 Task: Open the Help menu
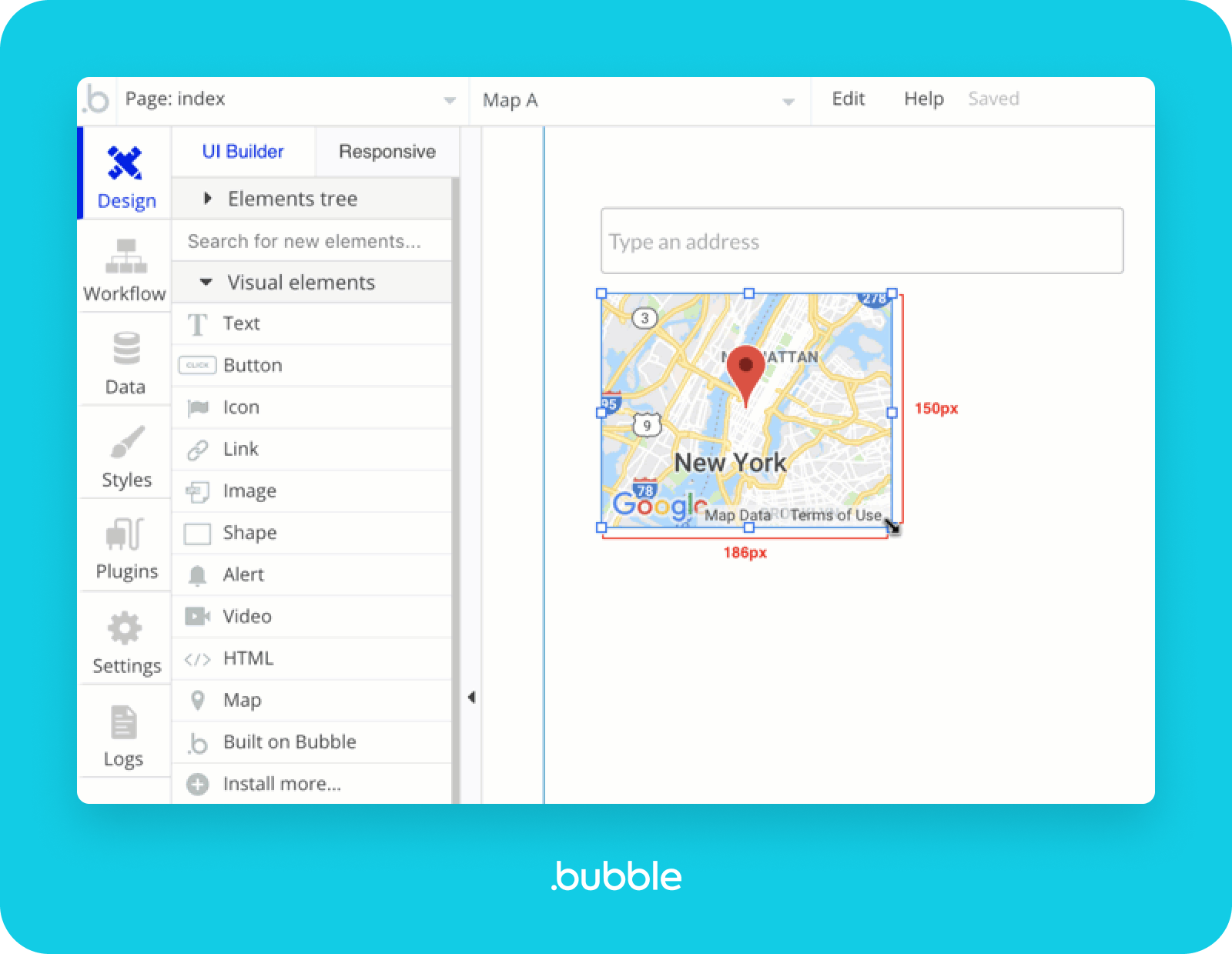click(924, 99)
